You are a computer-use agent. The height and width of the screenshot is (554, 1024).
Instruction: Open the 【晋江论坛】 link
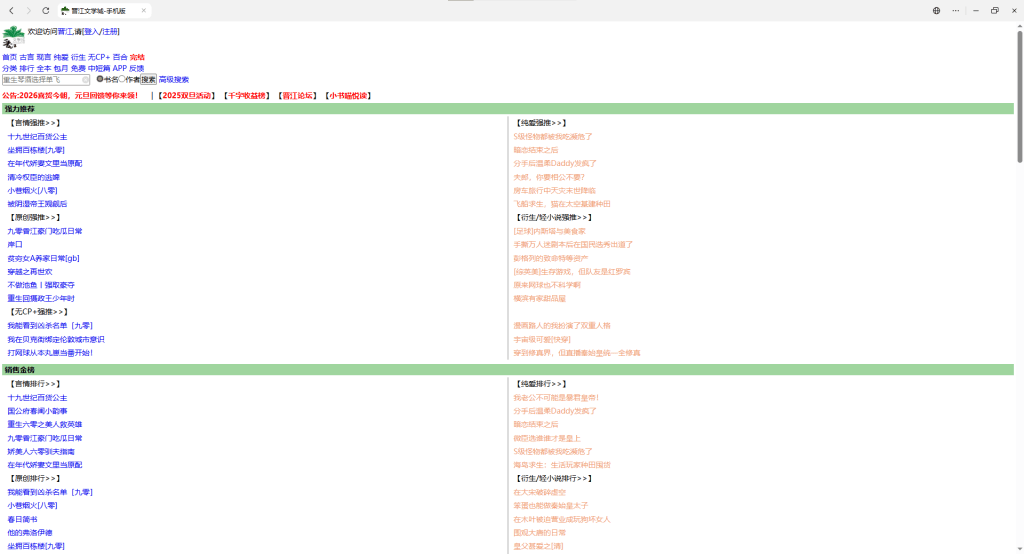296,96
